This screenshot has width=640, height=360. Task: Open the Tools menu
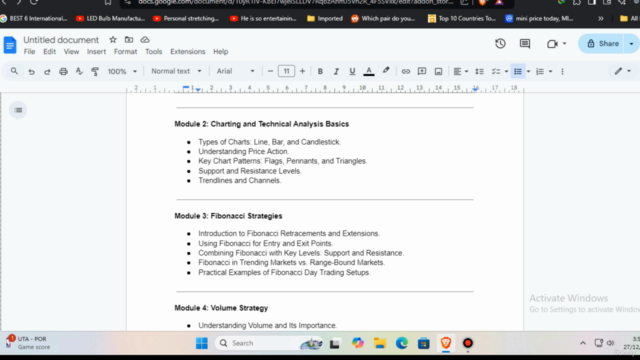[x=153, y=51]
